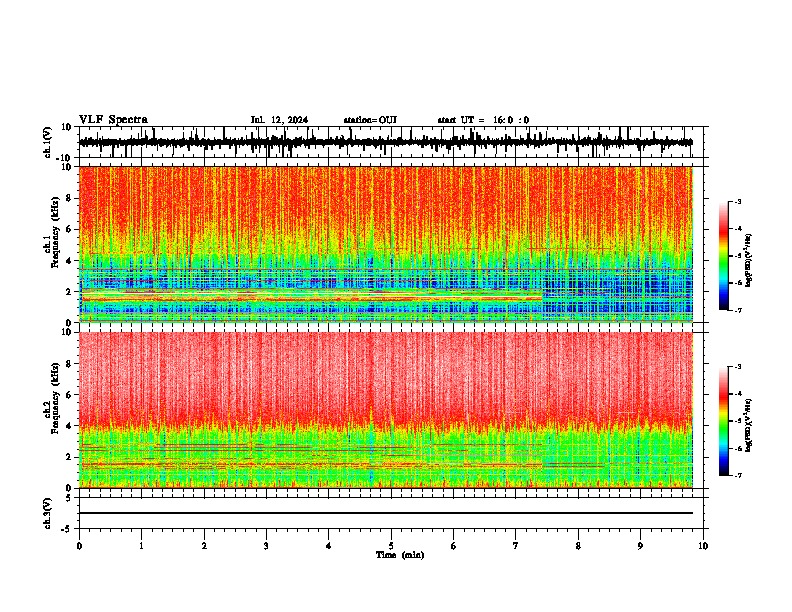Image resolution: width=792 pixels, height=612 pixels.
Task: Click inside the ch.2 spectrogram plot
Action: tap(386, 410)
